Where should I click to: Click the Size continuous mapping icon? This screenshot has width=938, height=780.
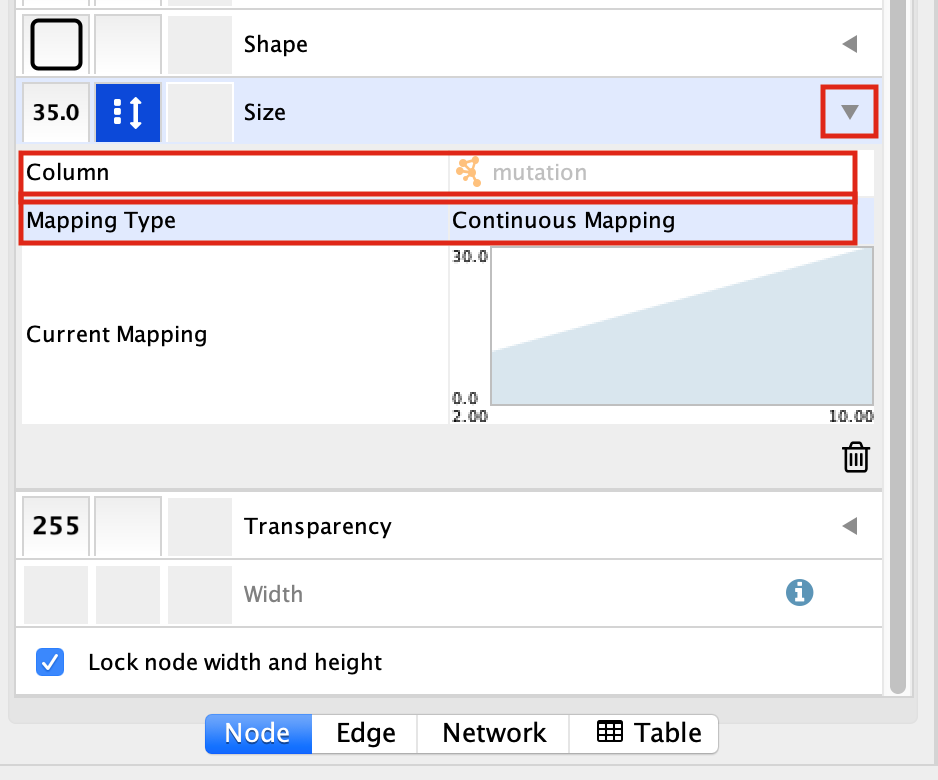(x=128, y=112)
